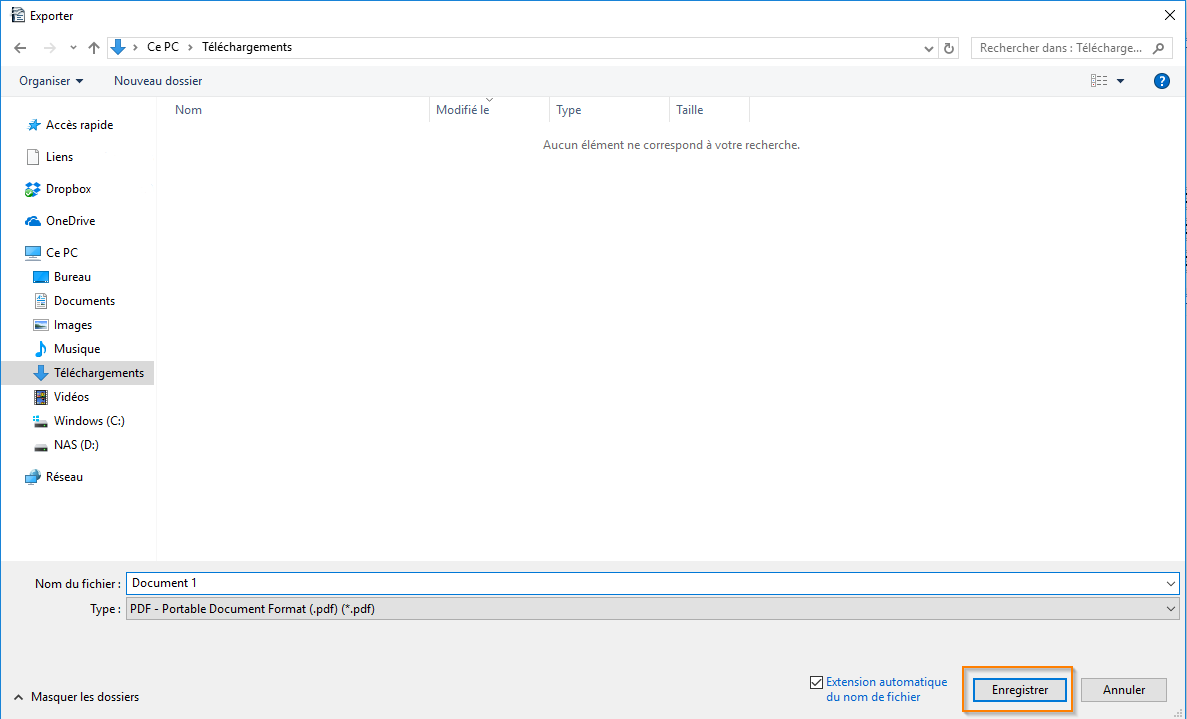Click the Enregistrer button
Image resolution: width=1187 pixels, height=719 pixels.
pos(1019,690)
